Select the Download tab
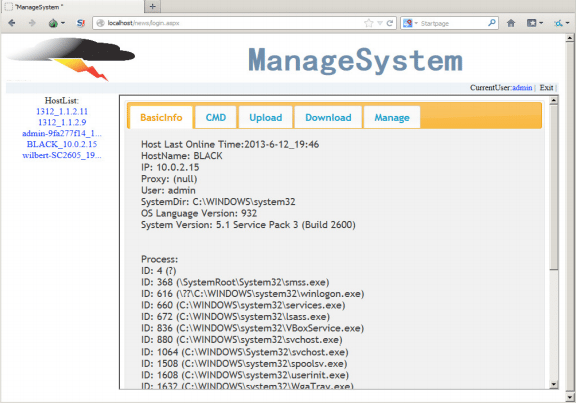Screen dimensions: 576x403 coord(328,118)
